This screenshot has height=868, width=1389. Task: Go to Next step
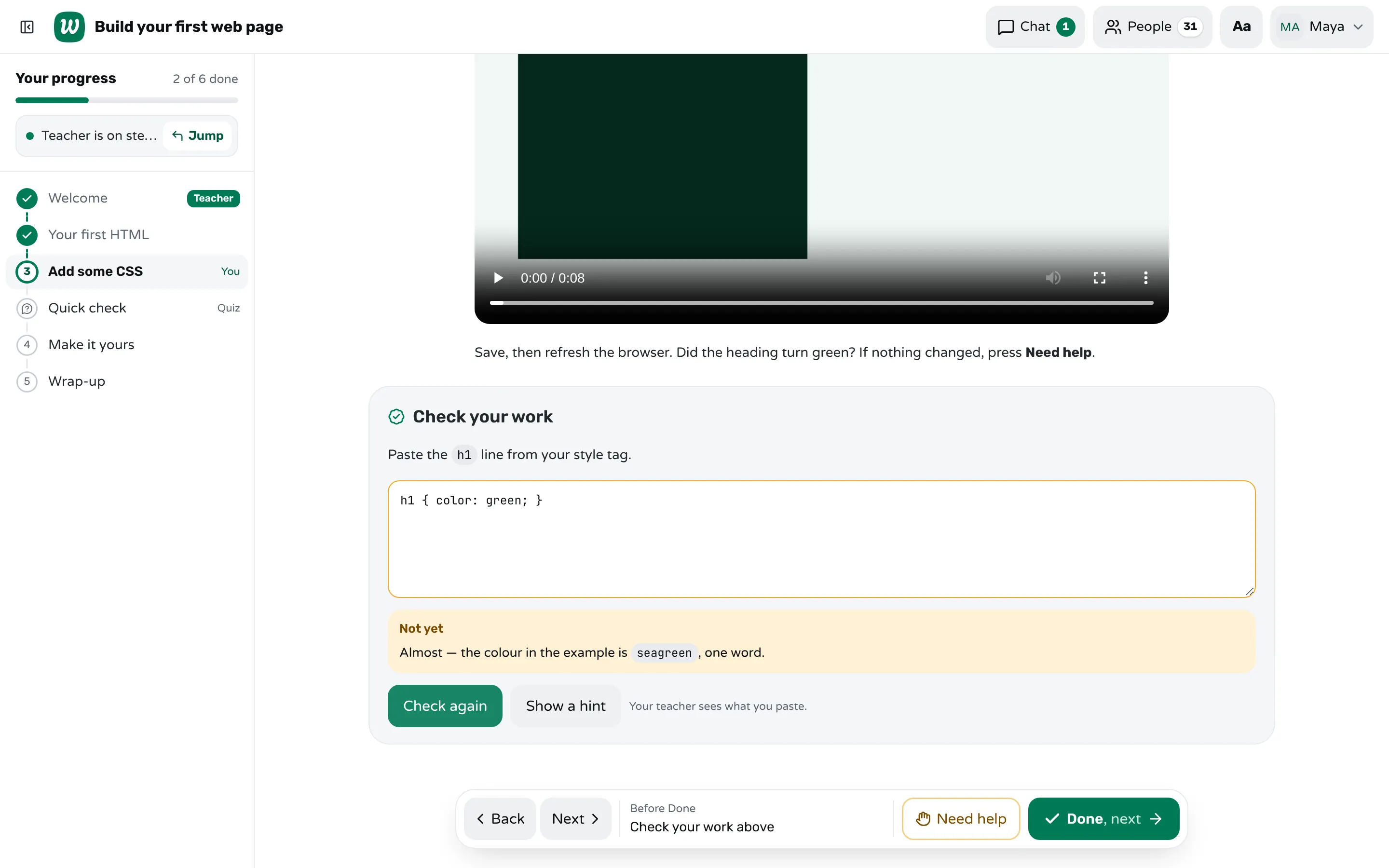(575, 819)
